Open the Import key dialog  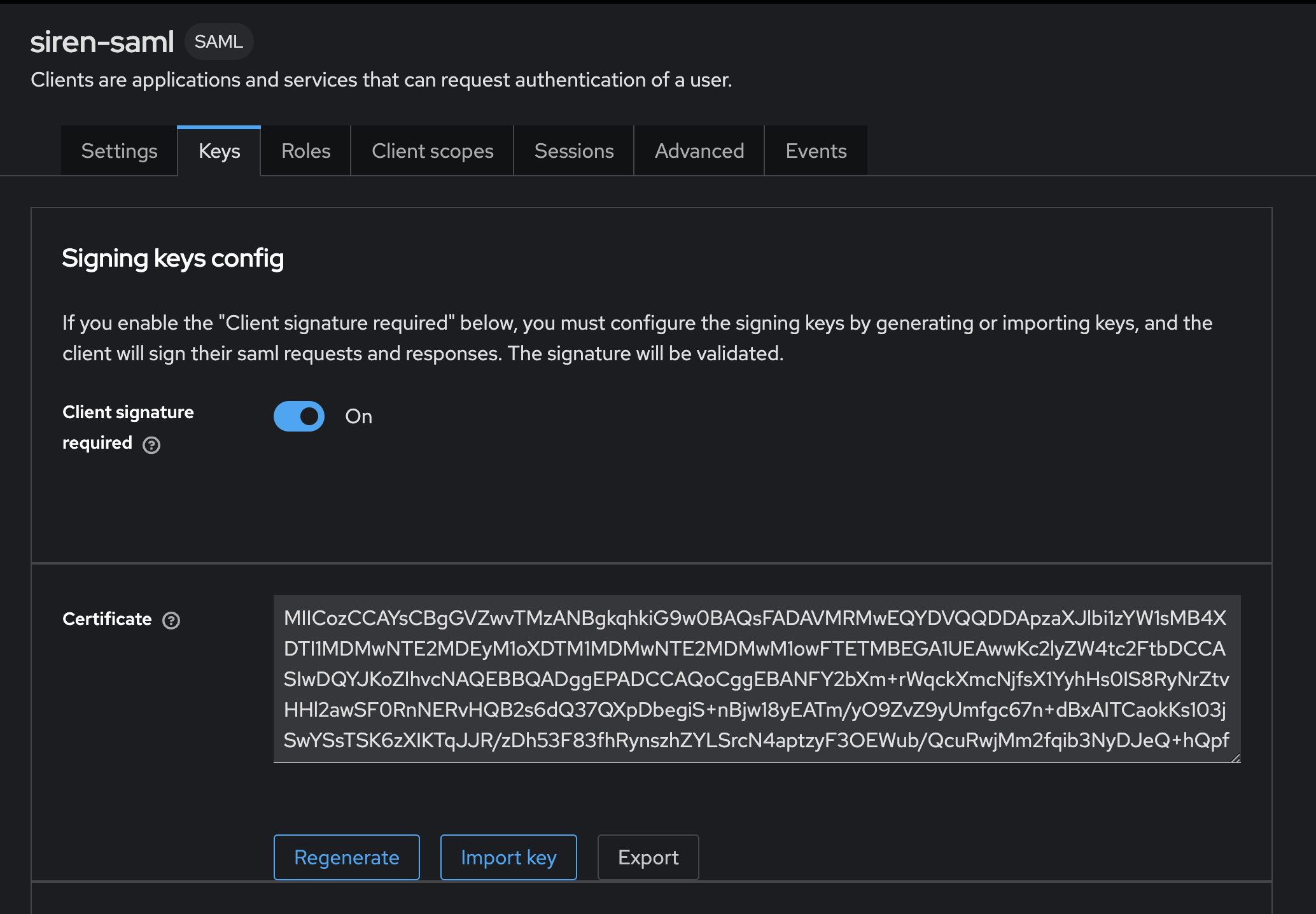(508, 857)
